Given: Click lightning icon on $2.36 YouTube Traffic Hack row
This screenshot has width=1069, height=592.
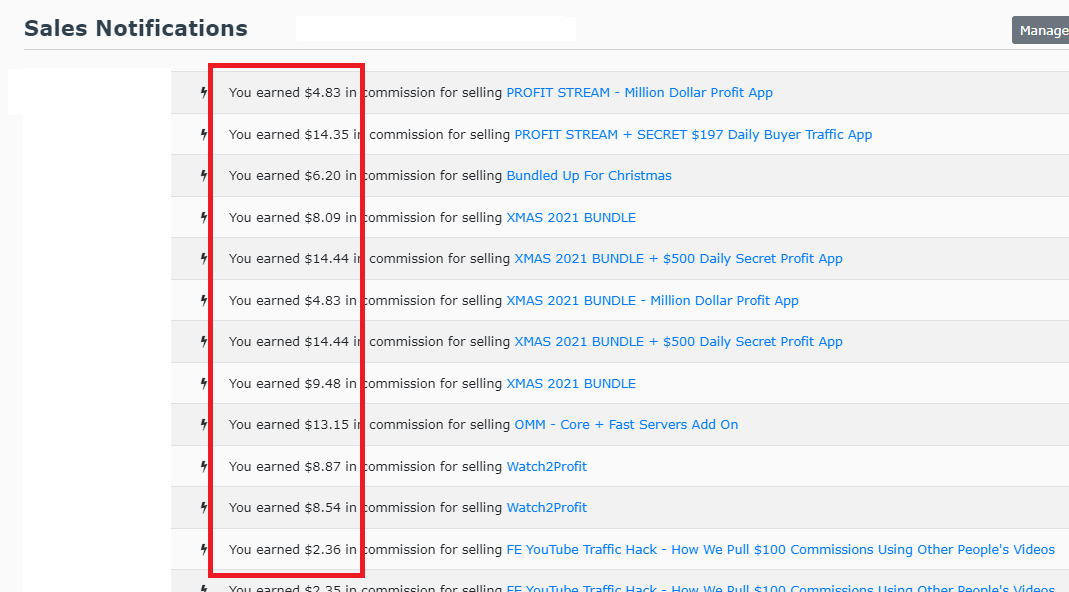Looking at the screenshot, I should (x=204, y=550).
